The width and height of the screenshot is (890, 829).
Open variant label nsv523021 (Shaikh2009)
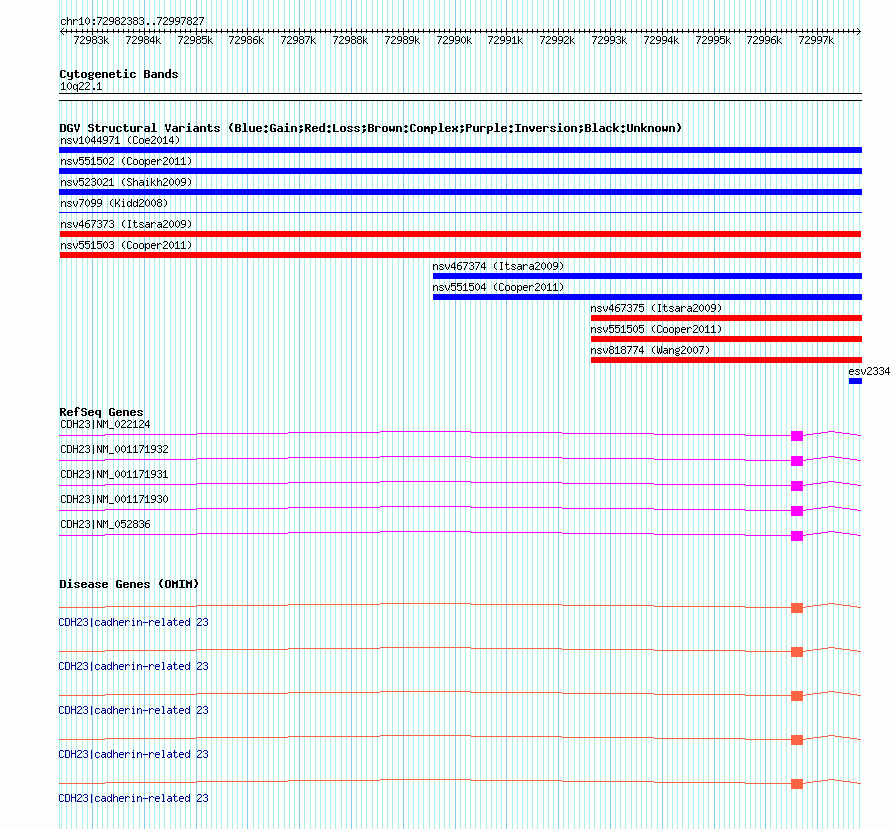pyautogui.click(x=126, y=182)
